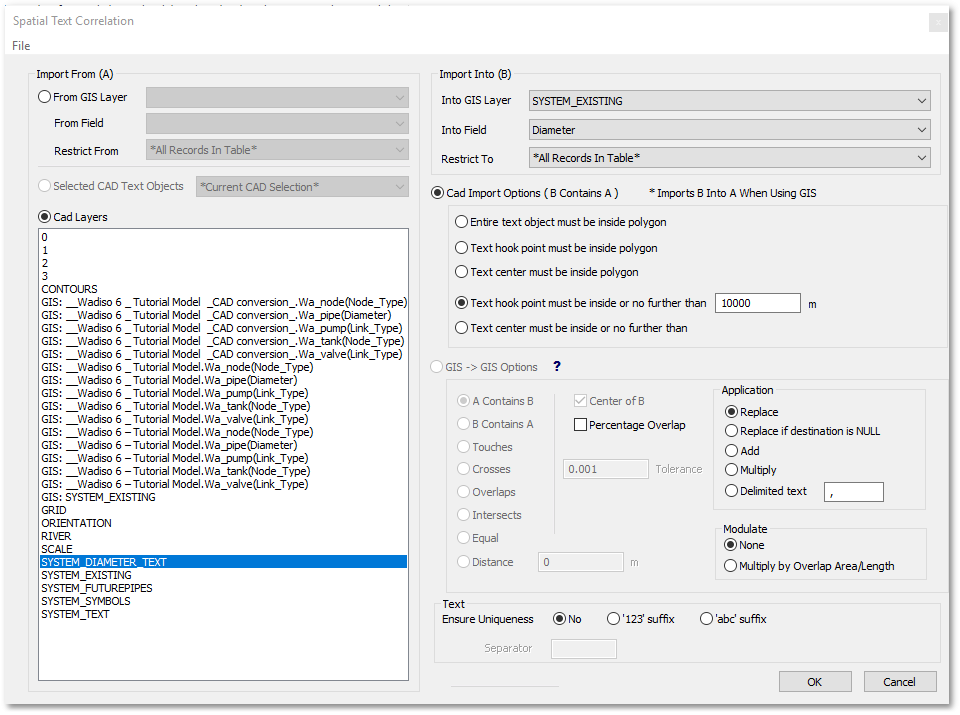Click the OK button
This screenshot has width=960, height=715.
[x=814, y=682]
